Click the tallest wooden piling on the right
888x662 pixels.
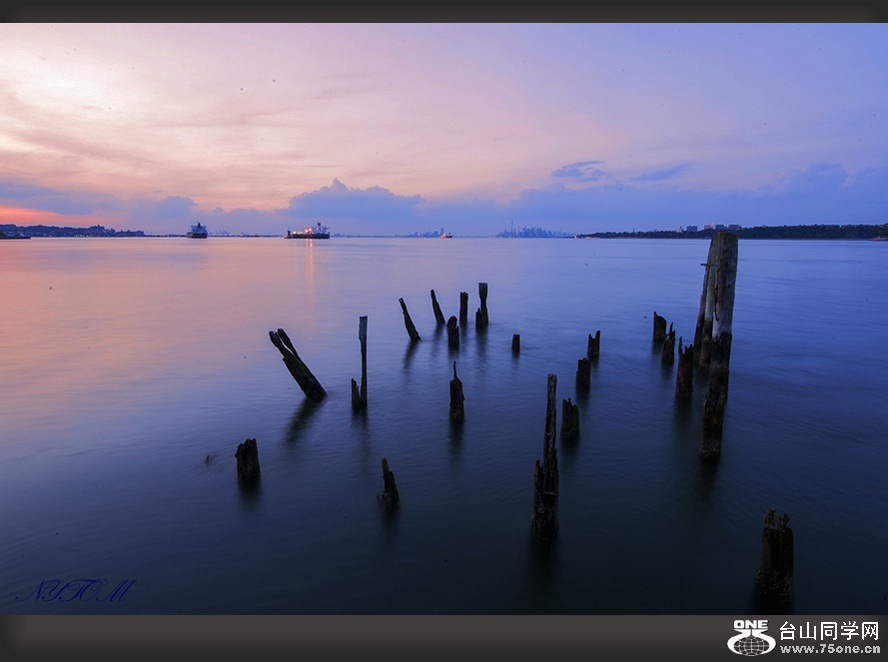(718, 300)
